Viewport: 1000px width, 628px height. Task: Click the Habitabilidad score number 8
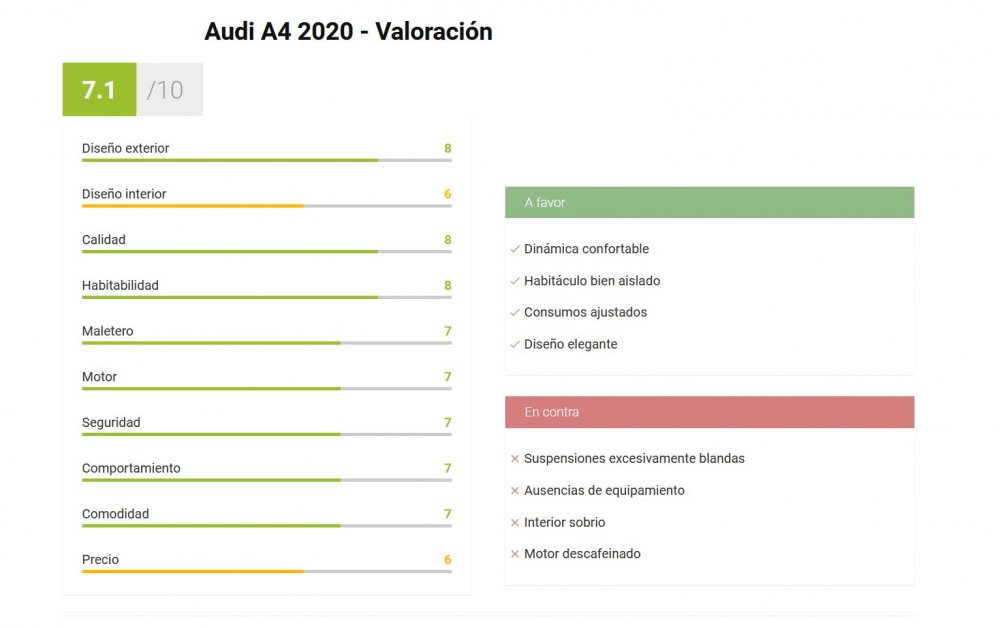point(448,286)
